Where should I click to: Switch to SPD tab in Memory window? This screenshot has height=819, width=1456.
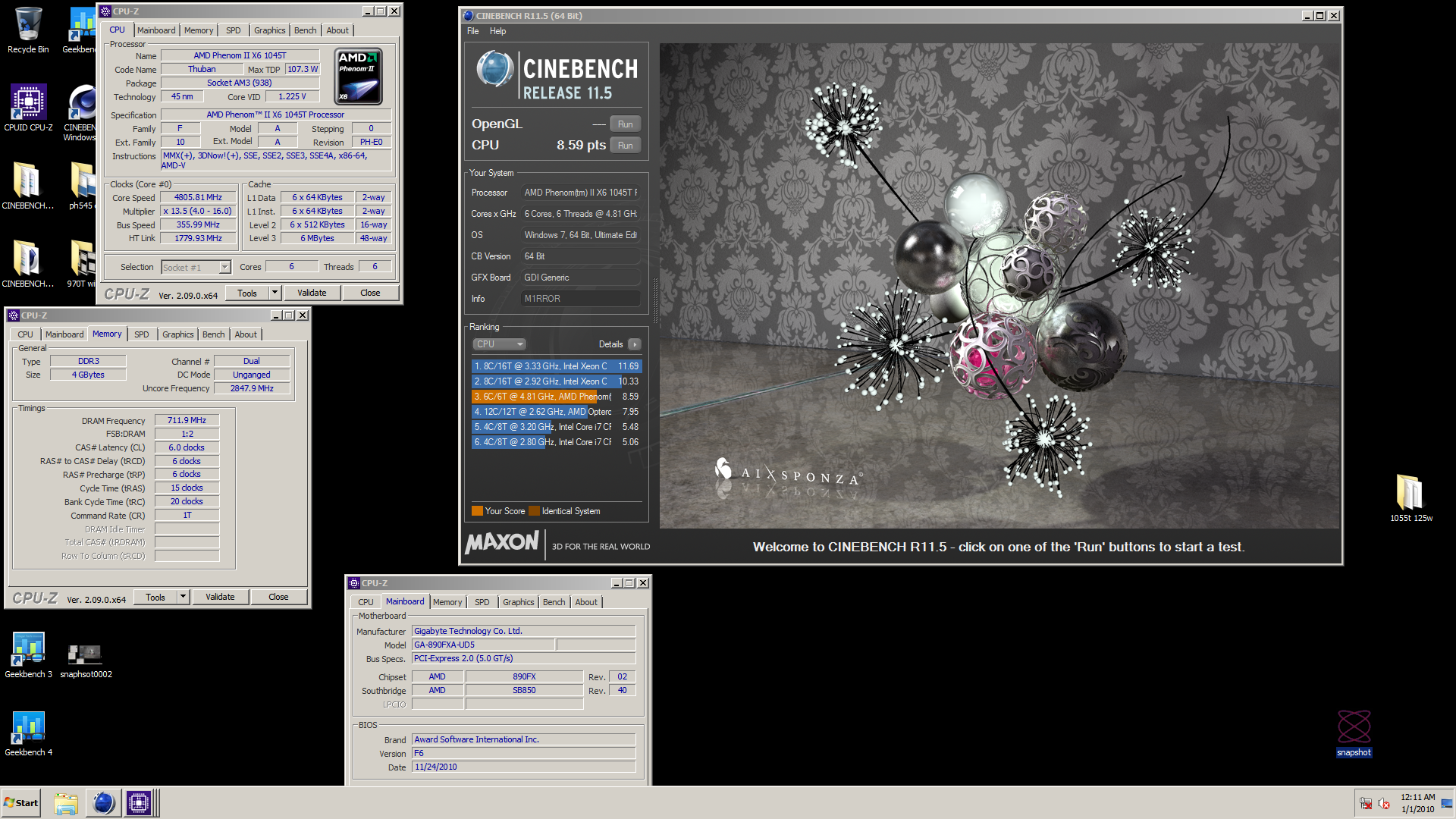142,334
